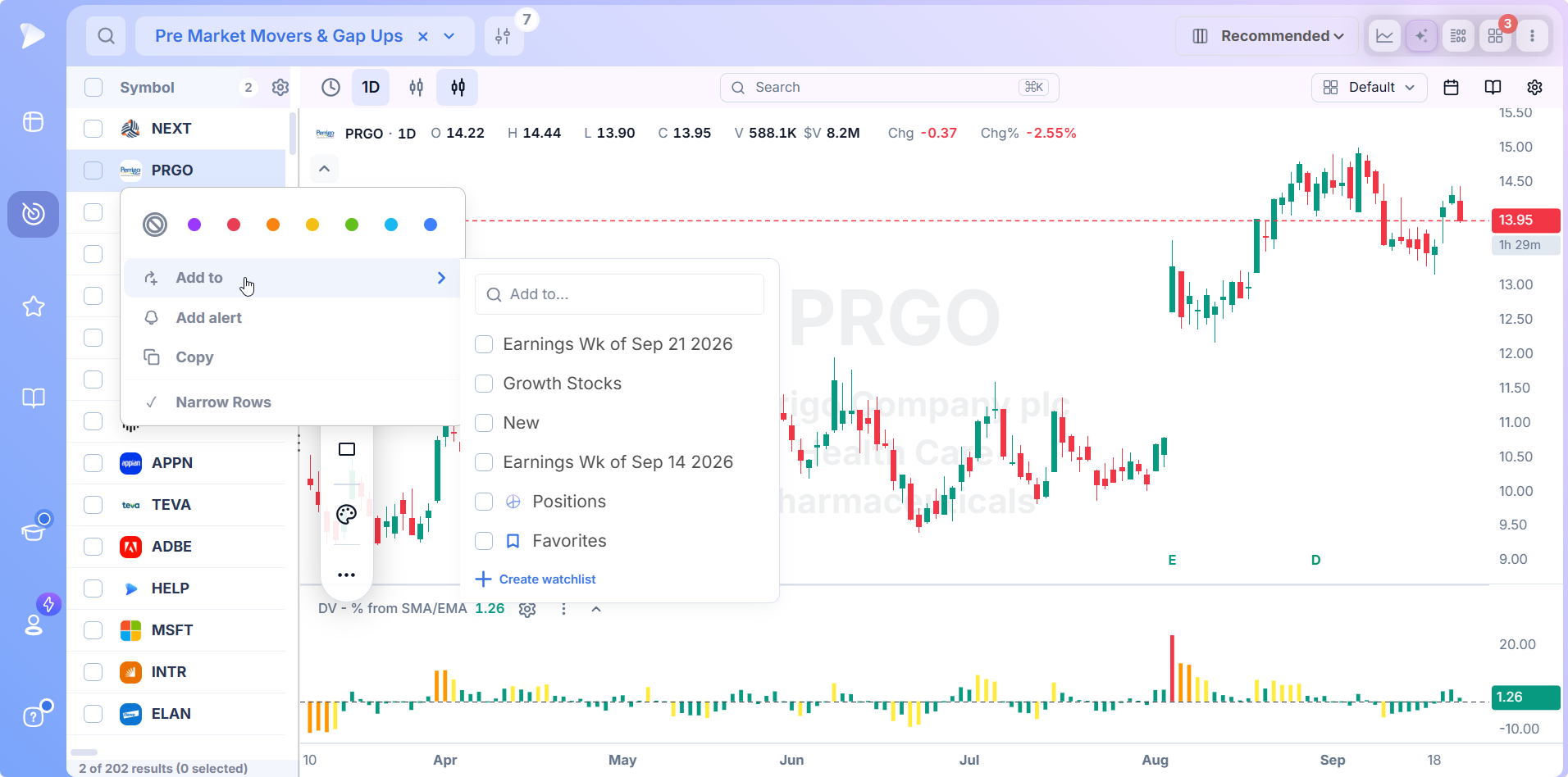Open chart settings gear at top right
The height and width of the screenshot is (777, 1568).
(x=1534, y=88)
